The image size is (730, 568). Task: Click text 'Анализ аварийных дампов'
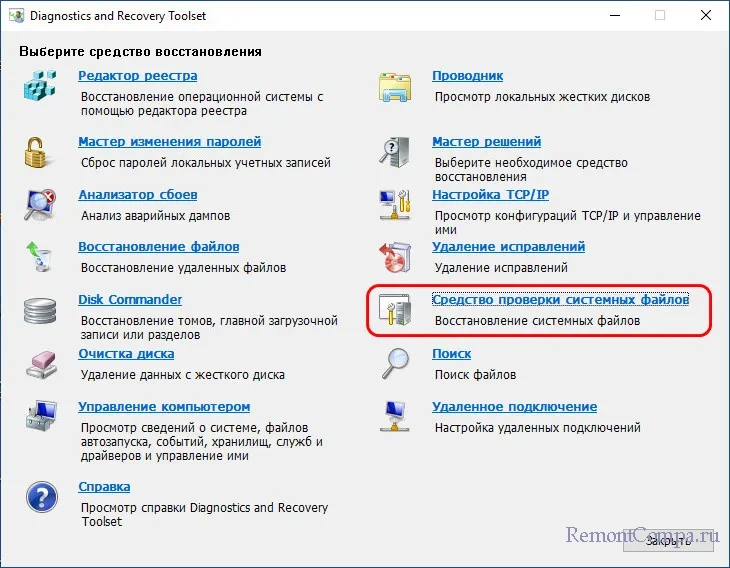[x=155, y=216]
